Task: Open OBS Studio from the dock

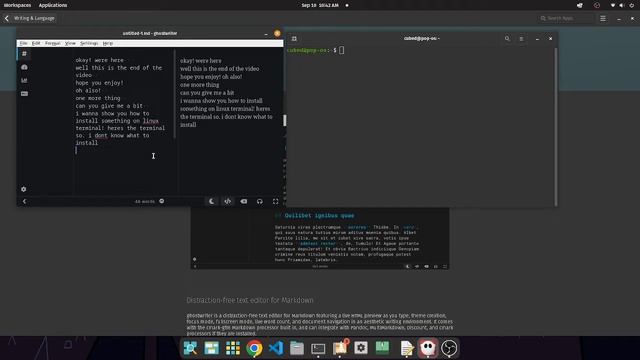Action: click(449, 348)
